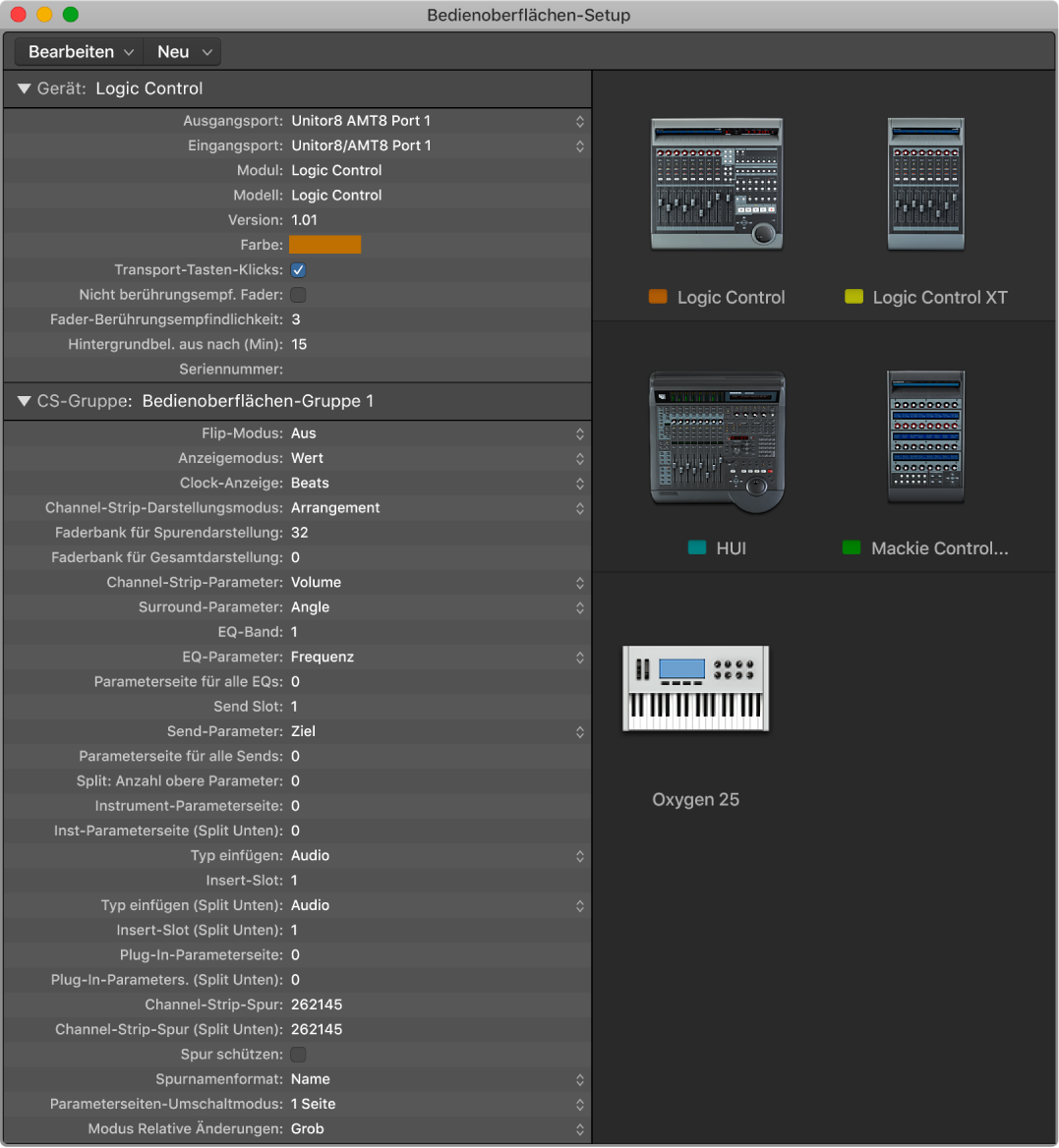Collapse the CS-Gruppe section triangle
1059x1148 pixels.
point(24,401)
